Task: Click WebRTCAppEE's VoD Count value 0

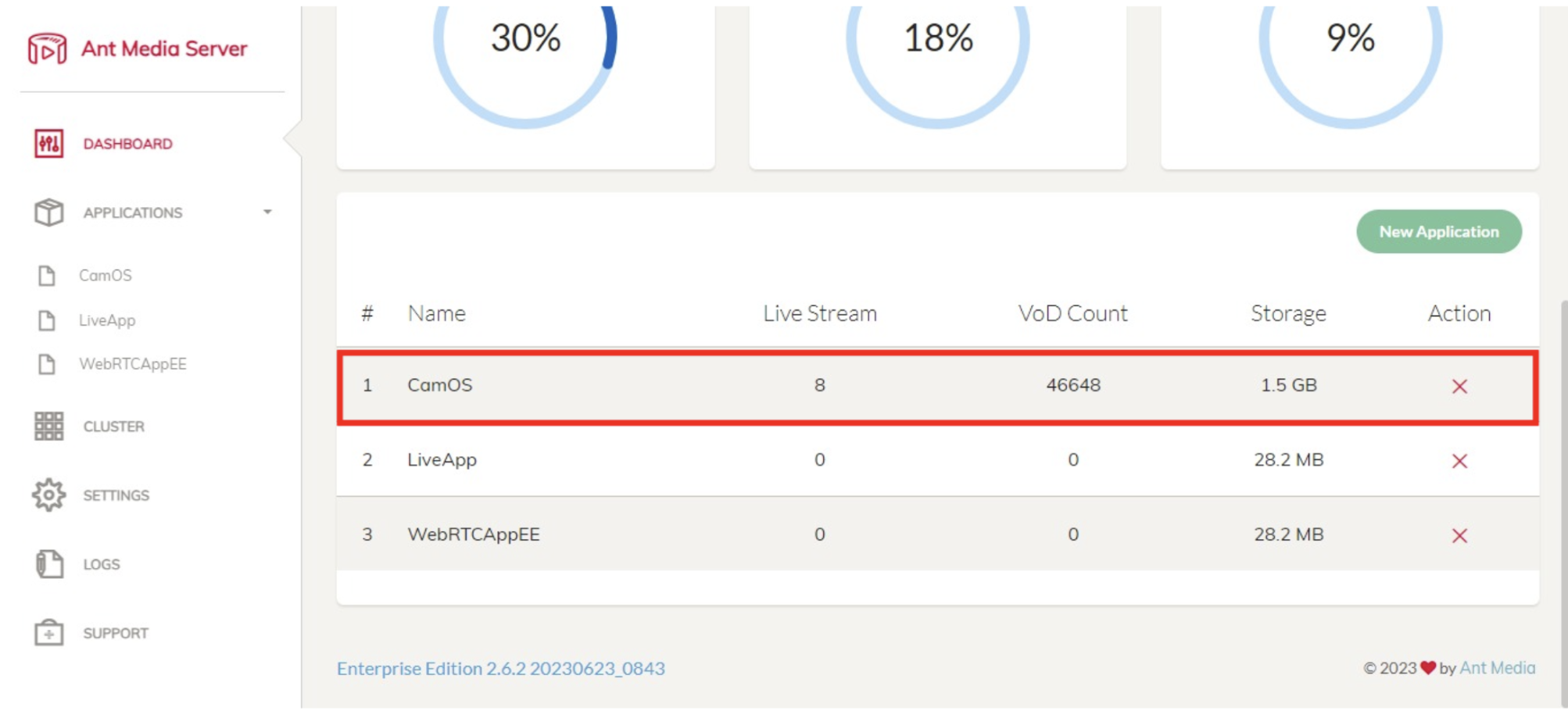Action: pos(1073,535)
